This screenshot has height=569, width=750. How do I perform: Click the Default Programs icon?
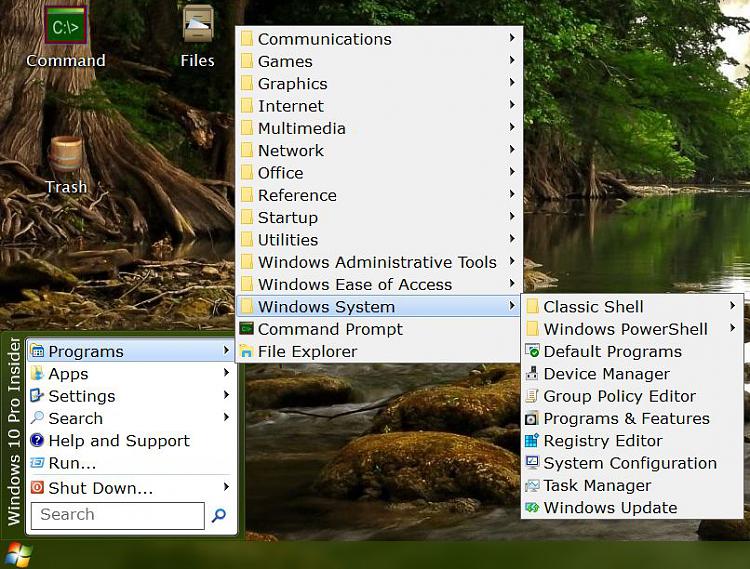click(532, 351)
